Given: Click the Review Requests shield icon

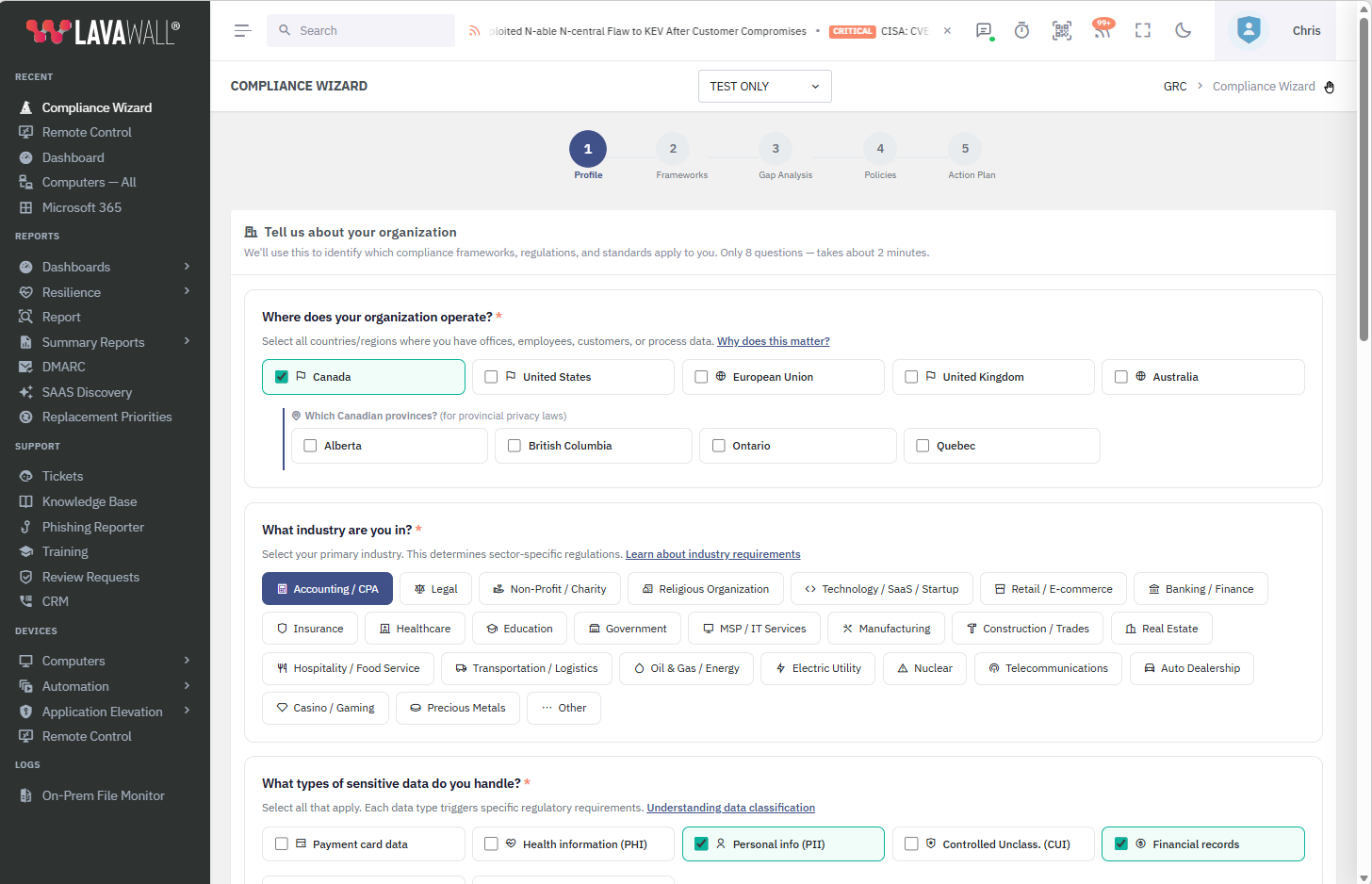Looking at the screenshot, I should (25, 577).
